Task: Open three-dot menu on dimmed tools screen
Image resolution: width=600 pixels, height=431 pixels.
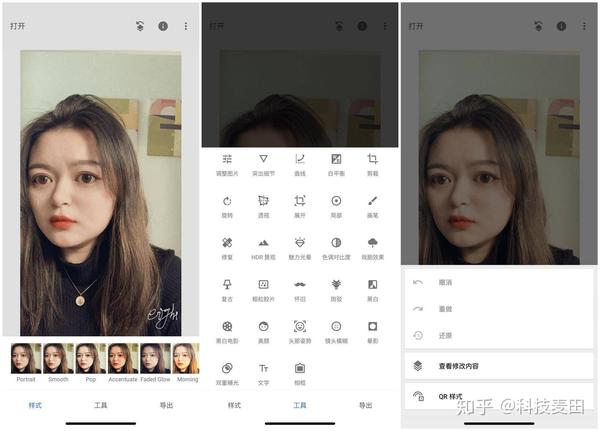Action: point(385,26)
